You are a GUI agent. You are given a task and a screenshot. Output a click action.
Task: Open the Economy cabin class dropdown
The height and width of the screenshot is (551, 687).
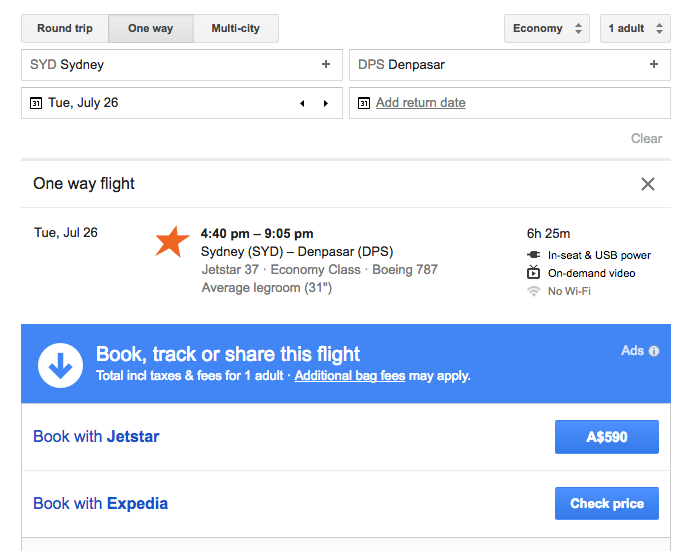pyautogui.click(x=547, y=28)
